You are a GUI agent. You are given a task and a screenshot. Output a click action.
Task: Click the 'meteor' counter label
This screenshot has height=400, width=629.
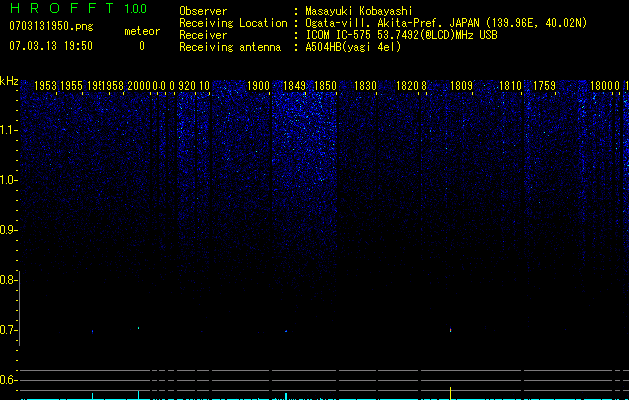(142, 31)
